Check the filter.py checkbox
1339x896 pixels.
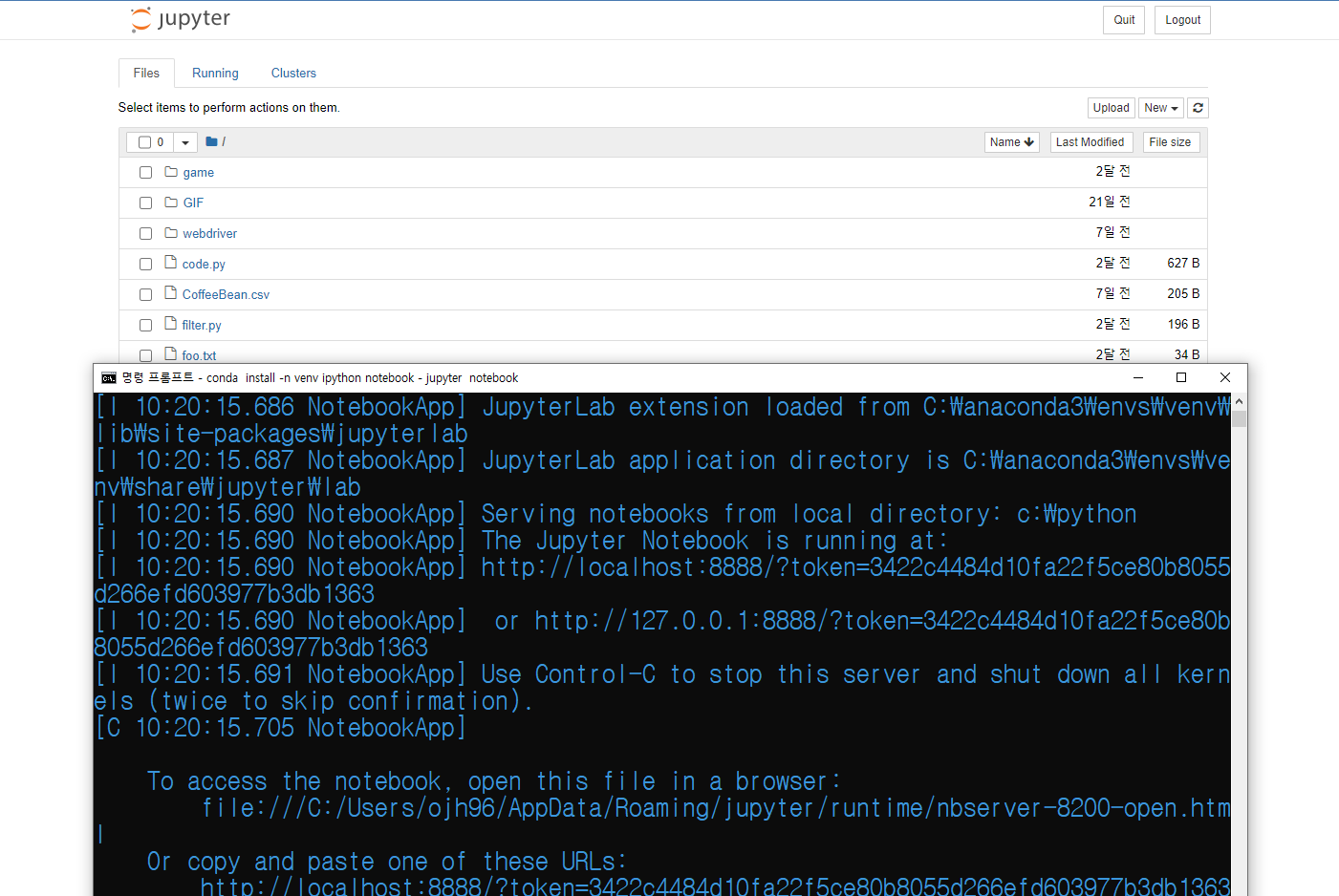click(145, 326)
